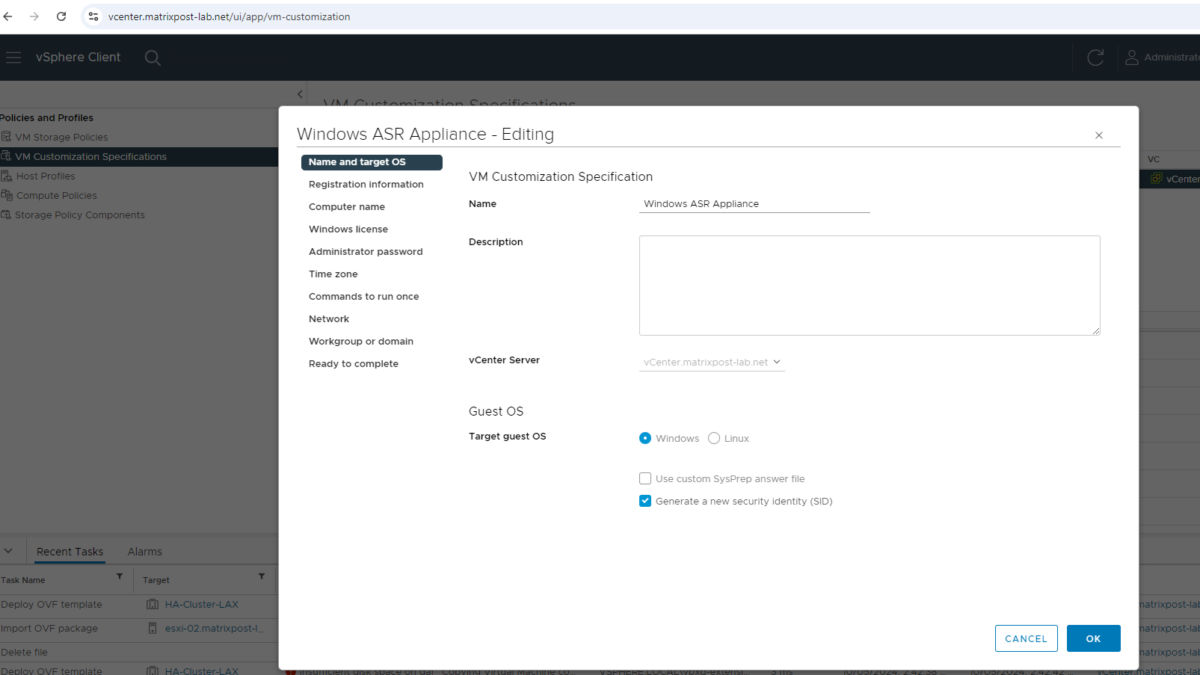Uncheck Generate a new security identity (SID)
The height and width of the screenshot is (675, 1200).
645,500
